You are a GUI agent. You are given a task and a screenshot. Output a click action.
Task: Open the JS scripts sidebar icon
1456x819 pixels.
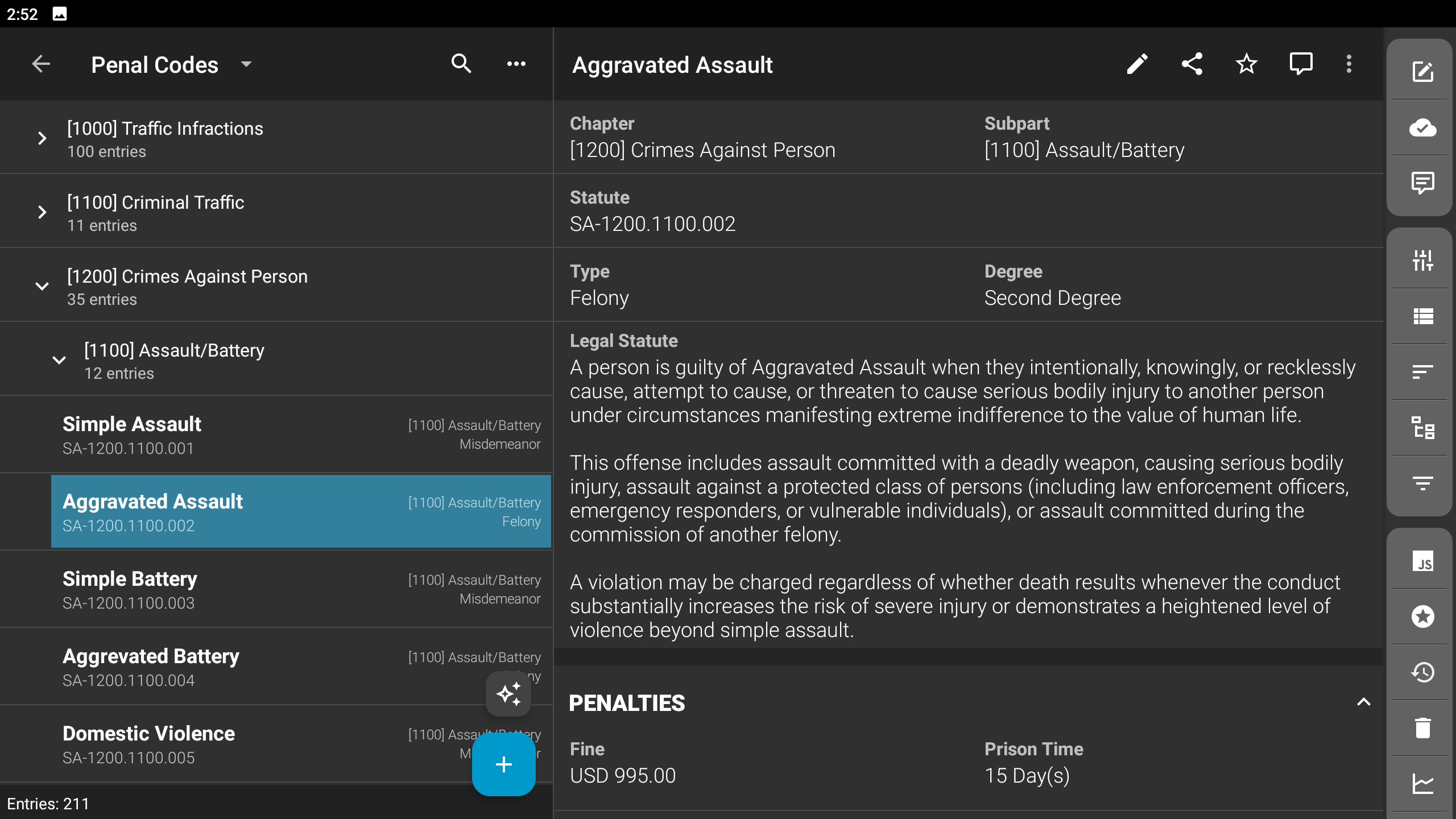point(1422,562)
